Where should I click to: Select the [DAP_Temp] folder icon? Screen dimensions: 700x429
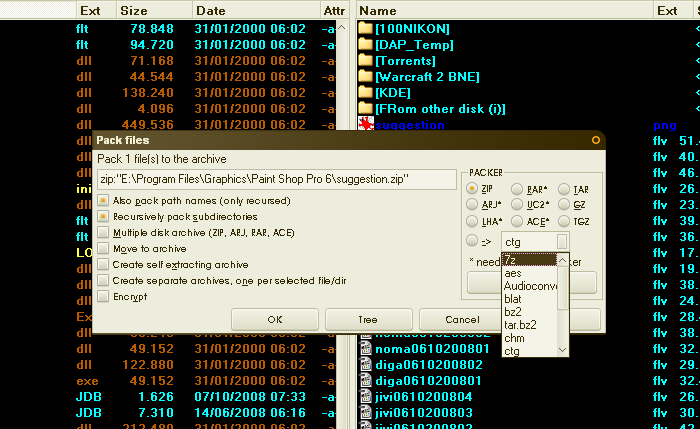click(x=365, y=45)
